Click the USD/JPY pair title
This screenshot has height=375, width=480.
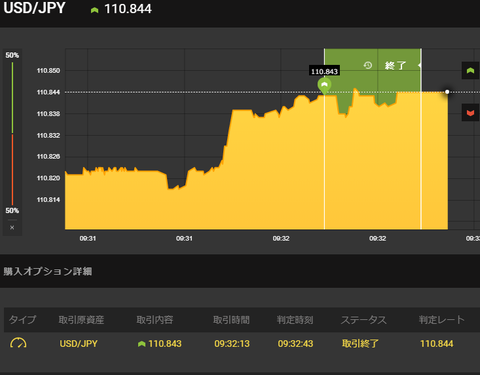click(x=34, y=8)
